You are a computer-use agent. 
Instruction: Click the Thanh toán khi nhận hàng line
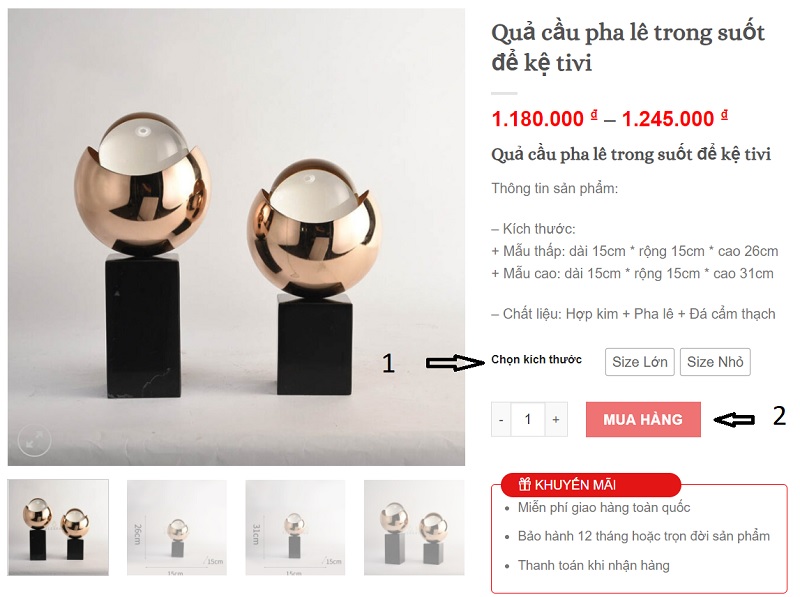click(x=593, y=565)
